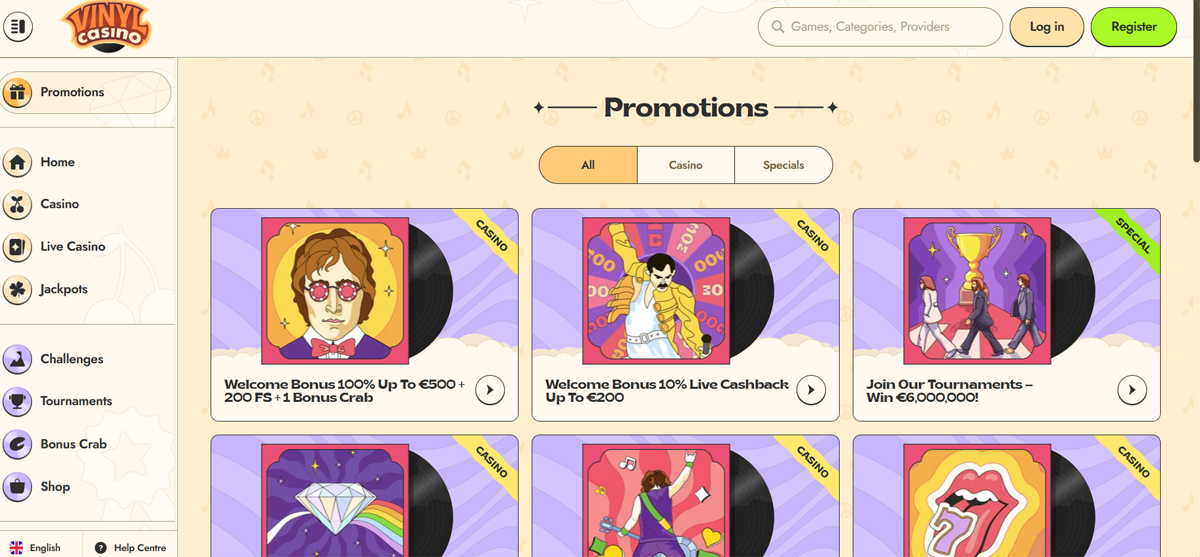Switch to the Specials promotions tab

(x=783, y=165)
